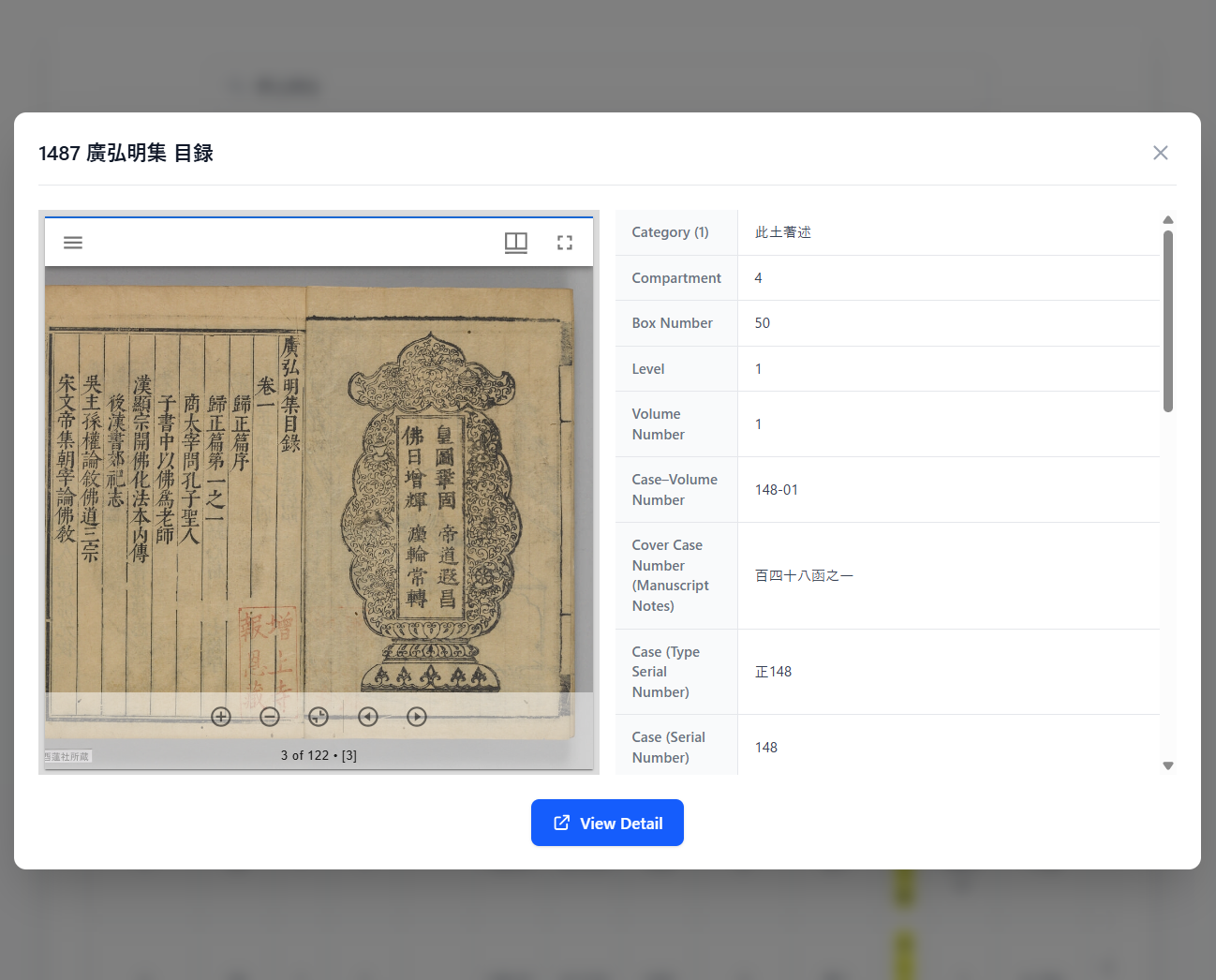This screenshot has height=980, width=1216.
Task: Select the Case–Volume Number value 148-01
Action: pos(776,490)
